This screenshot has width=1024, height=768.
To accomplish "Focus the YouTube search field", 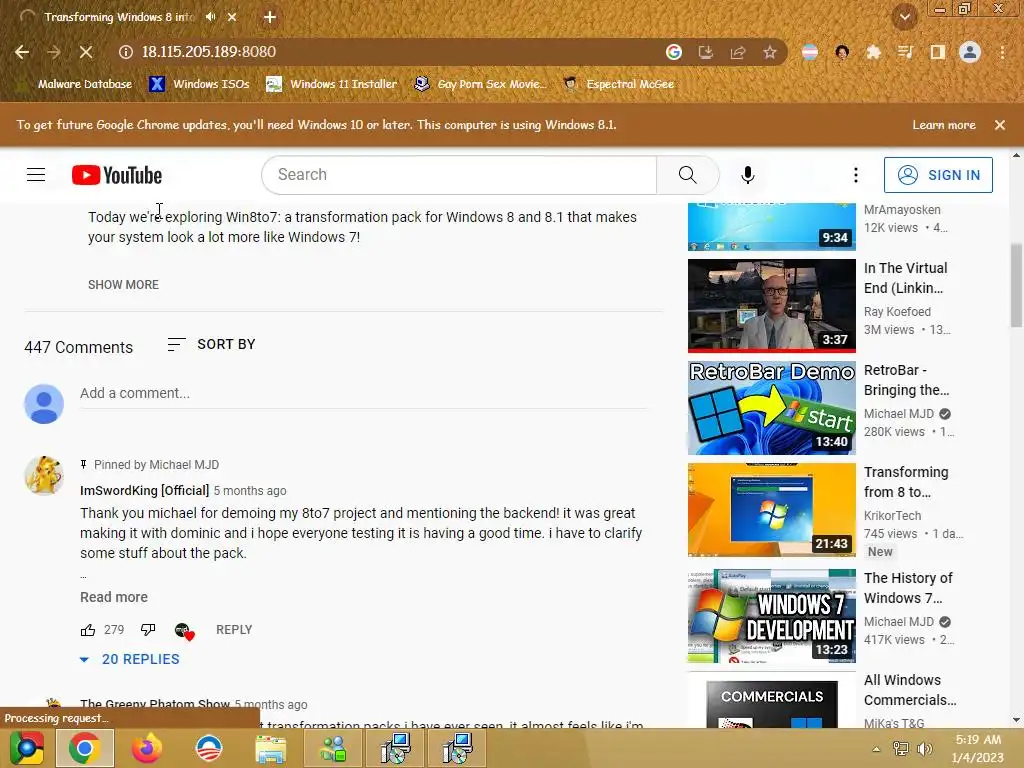I will [x=459, y=175].
